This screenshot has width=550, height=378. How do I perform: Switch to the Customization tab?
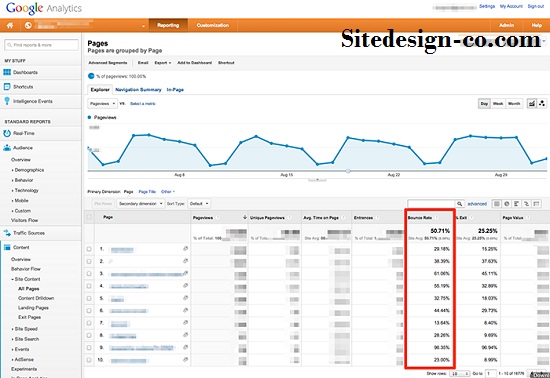[x=213, y=25]
